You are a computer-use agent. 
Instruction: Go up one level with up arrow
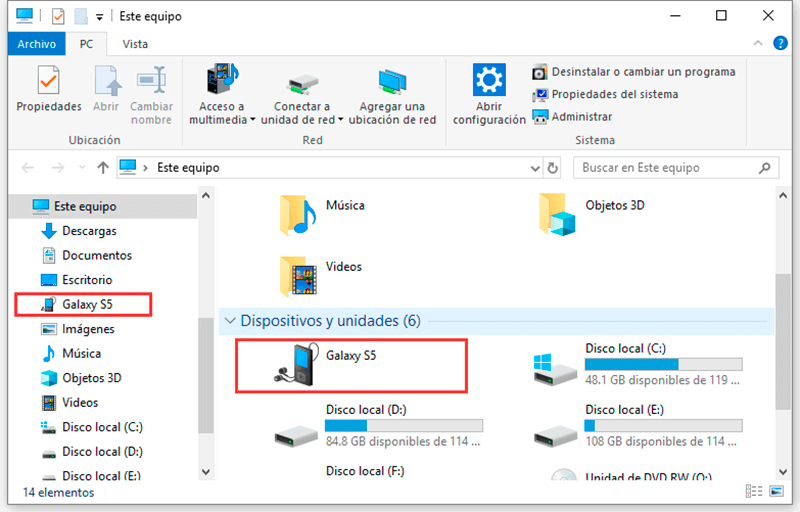(x=103, y=168)
